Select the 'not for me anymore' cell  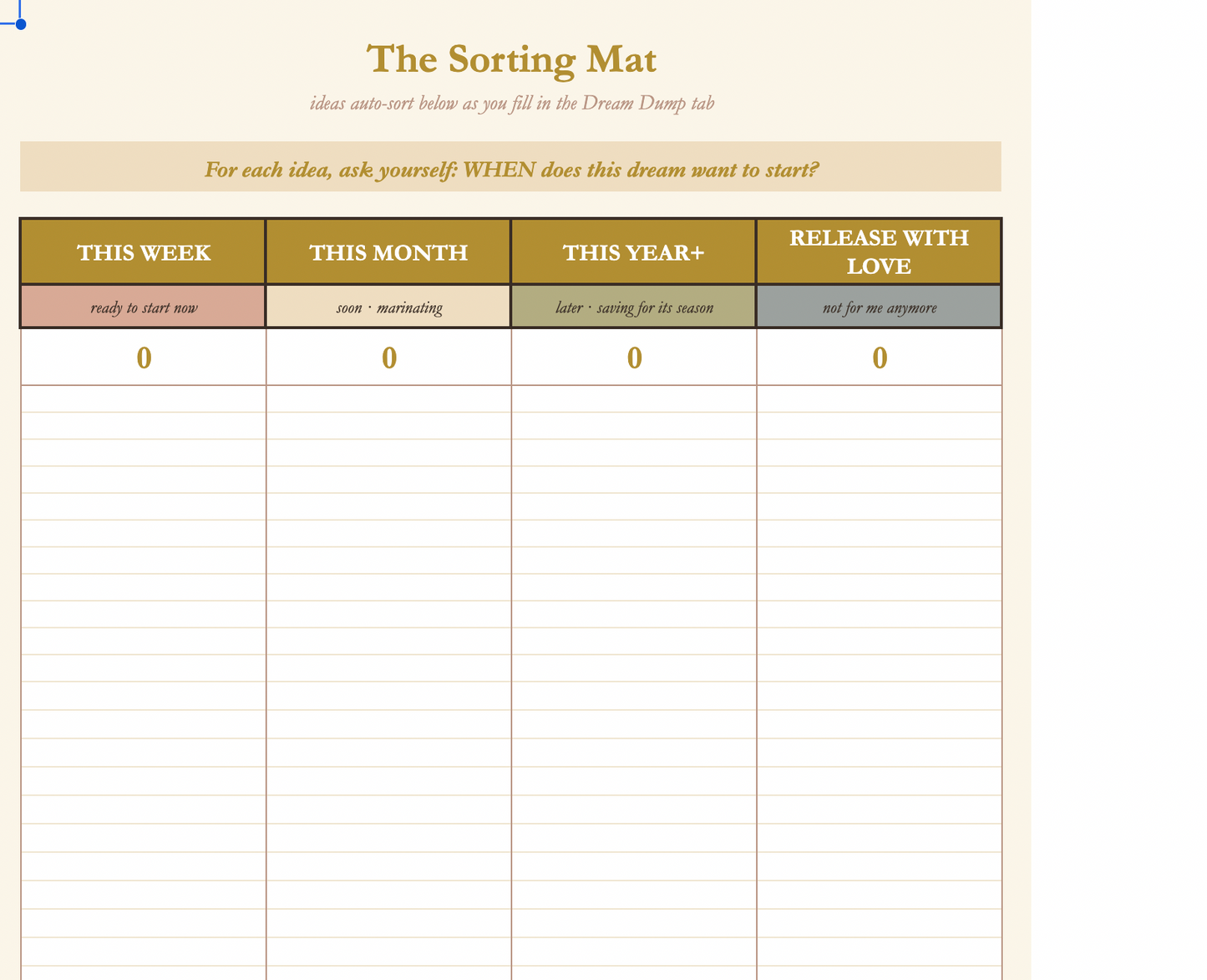[x=879, y=307]
